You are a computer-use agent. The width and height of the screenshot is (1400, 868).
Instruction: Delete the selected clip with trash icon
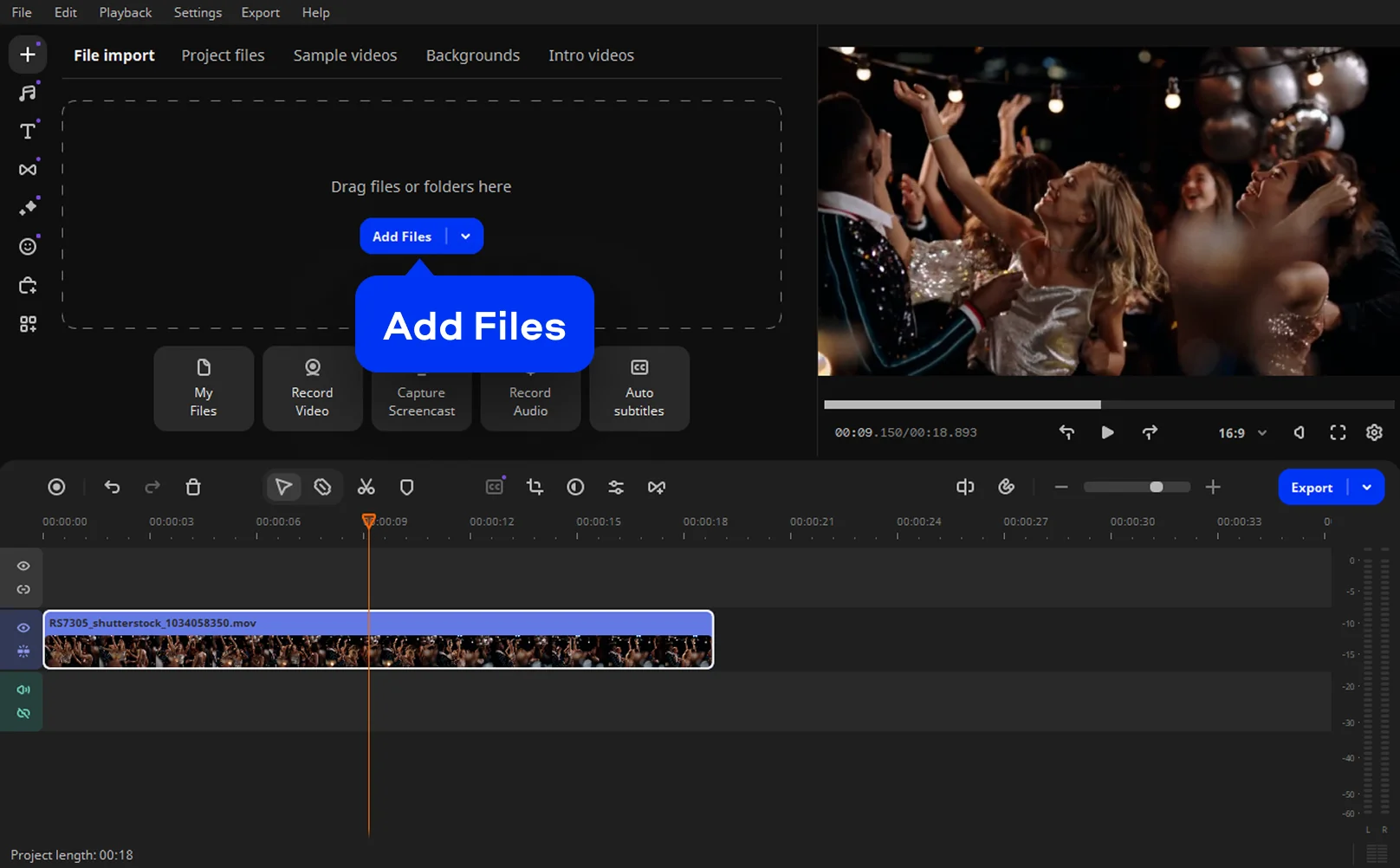click(x=193, y=487)
